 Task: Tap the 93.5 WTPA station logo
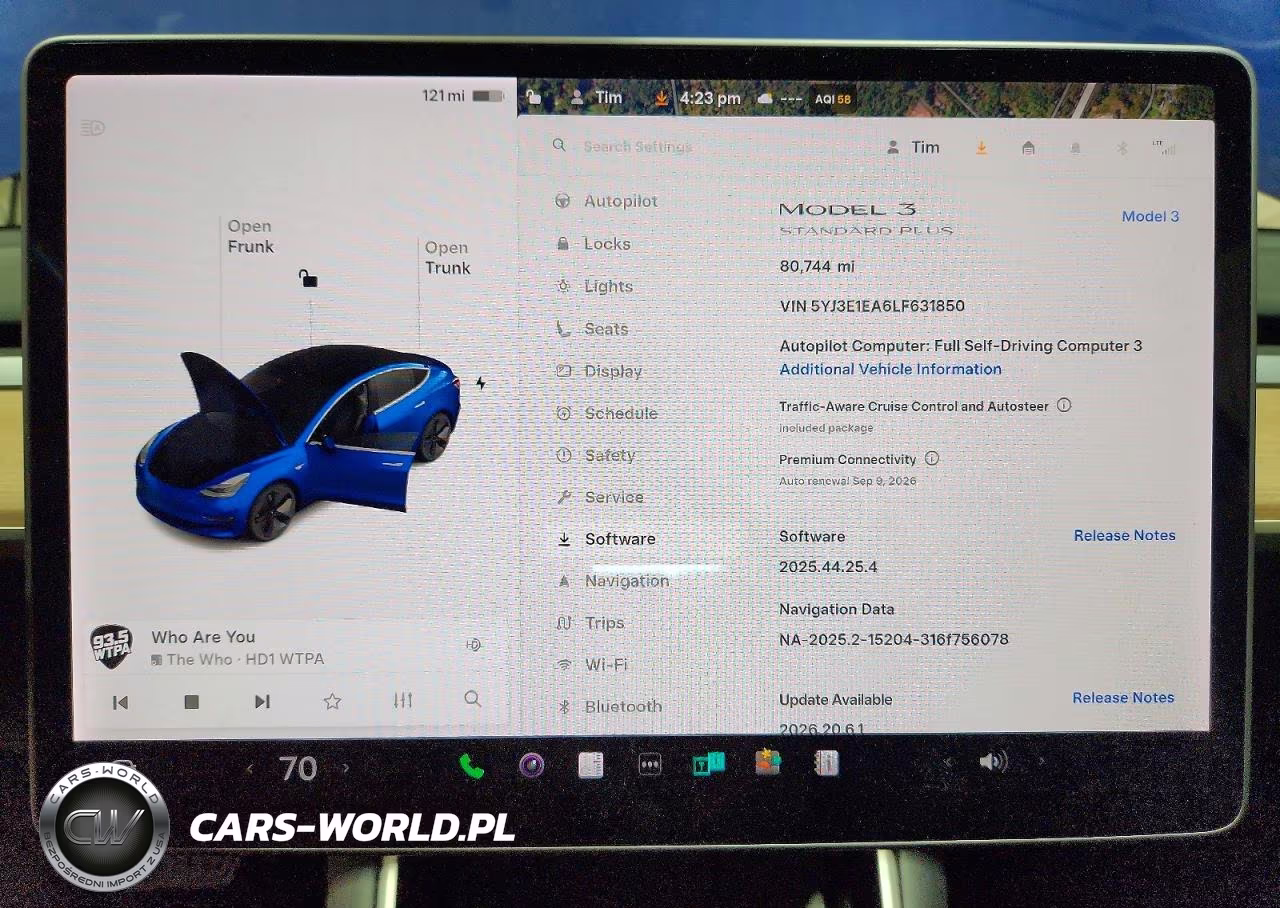click(111, 647)
